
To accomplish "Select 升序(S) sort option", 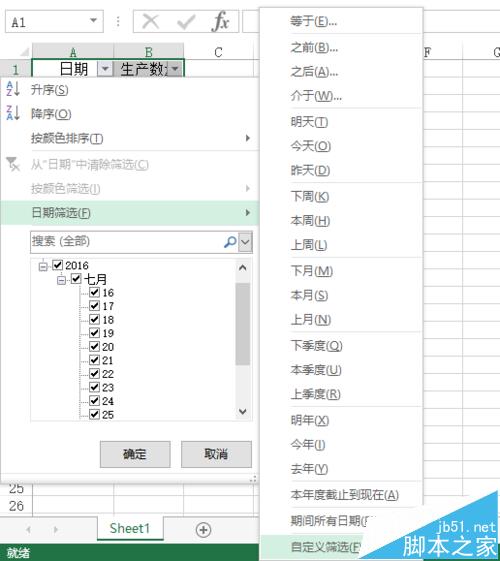I will pos(130,89).
